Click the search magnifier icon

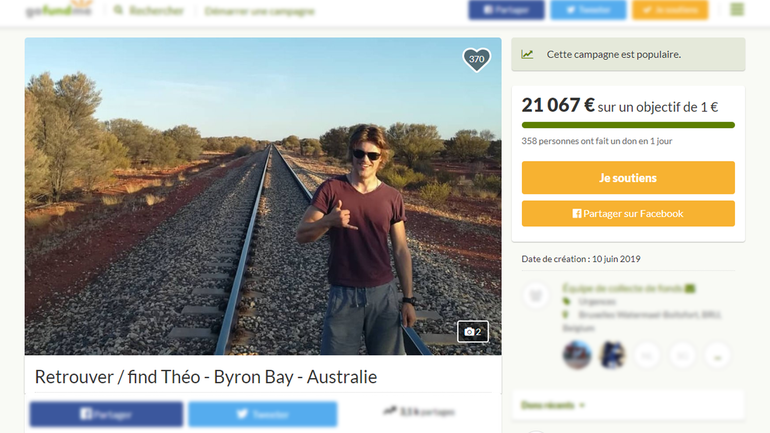coord(119,11)
